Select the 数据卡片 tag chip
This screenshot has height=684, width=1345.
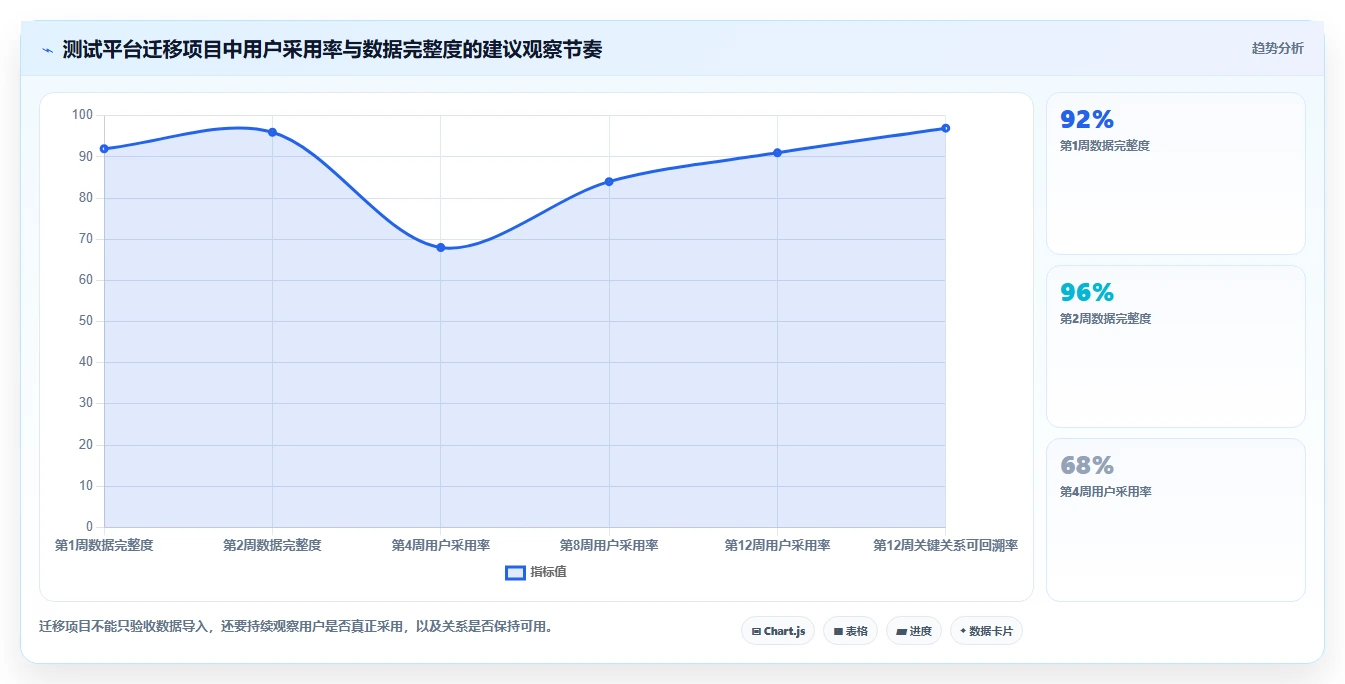click(x=986, y=631)
